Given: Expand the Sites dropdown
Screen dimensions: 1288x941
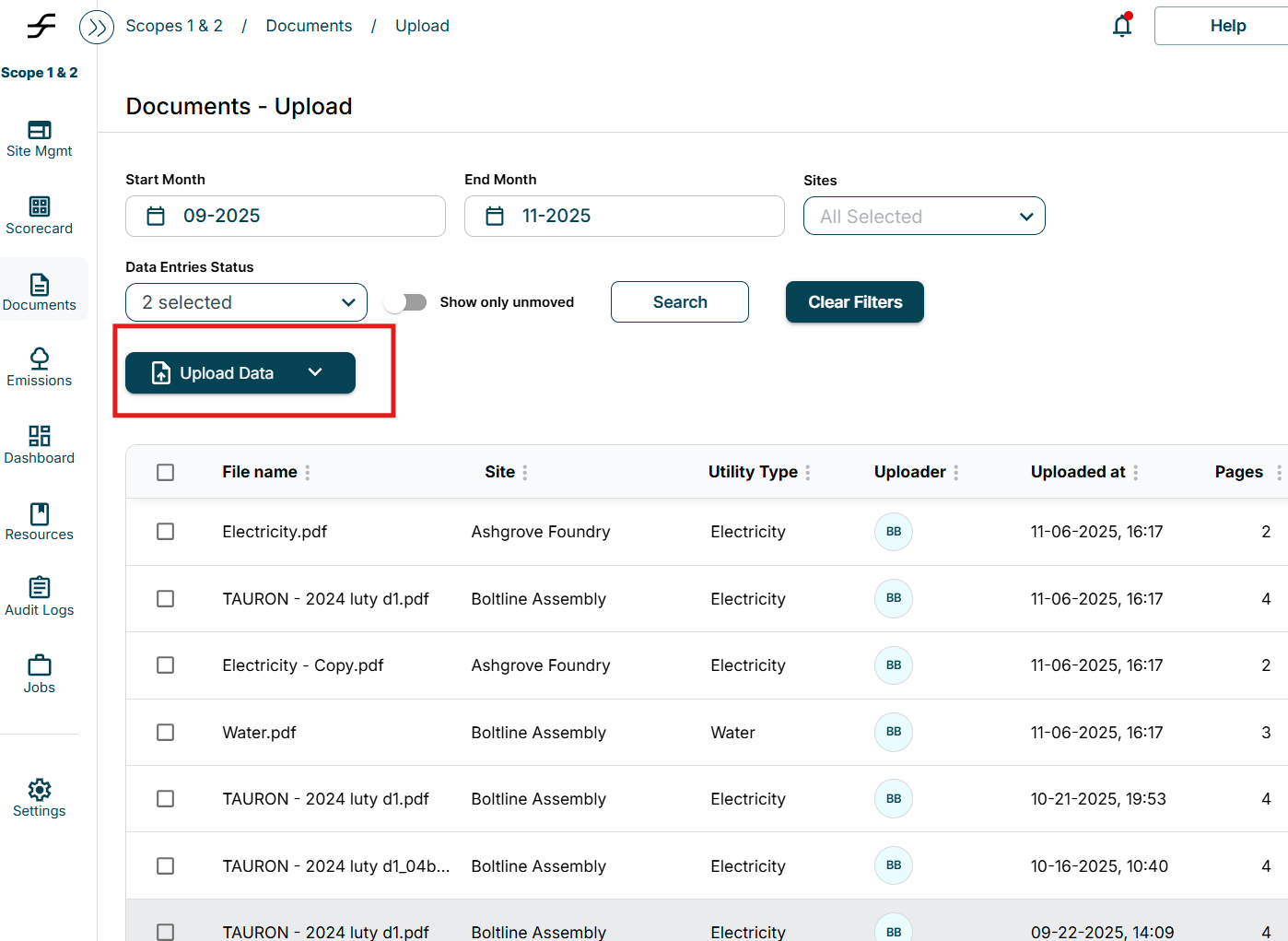Looking at the screenshot, I should tap(924, 217).
